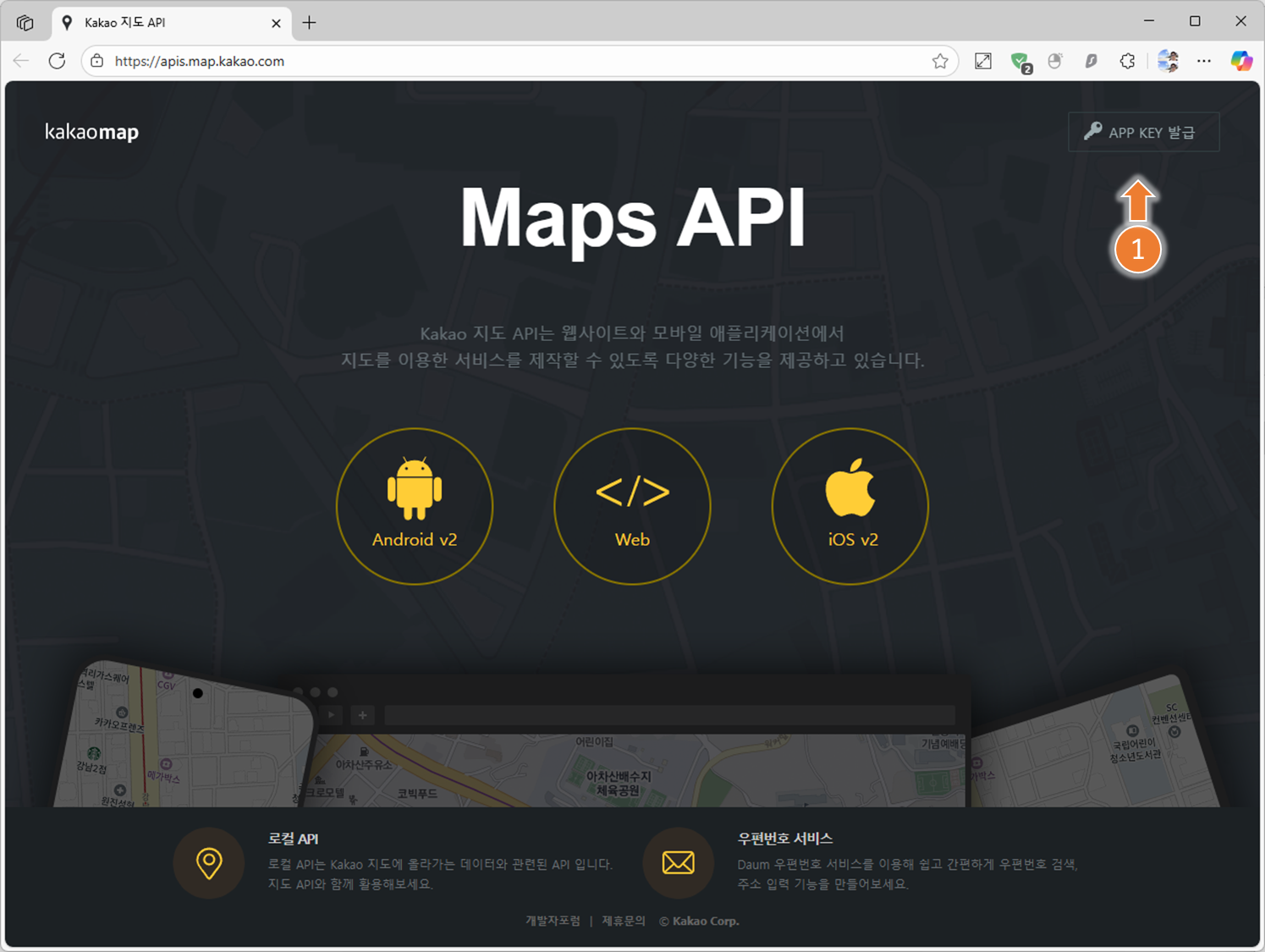This screenshot has width=1265, height=952.
Task: Open the browser profile avatar
Action: [1169, 61]
